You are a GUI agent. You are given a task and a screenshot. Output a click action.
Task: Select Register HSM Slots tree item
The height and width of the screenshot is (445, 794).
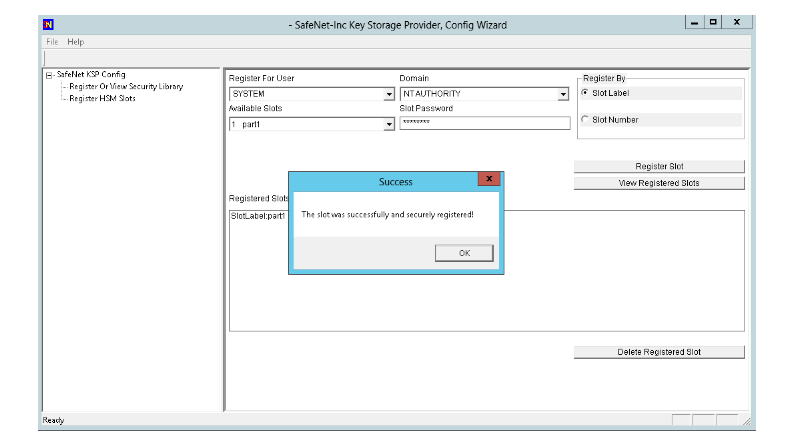[x=102, y=98]
